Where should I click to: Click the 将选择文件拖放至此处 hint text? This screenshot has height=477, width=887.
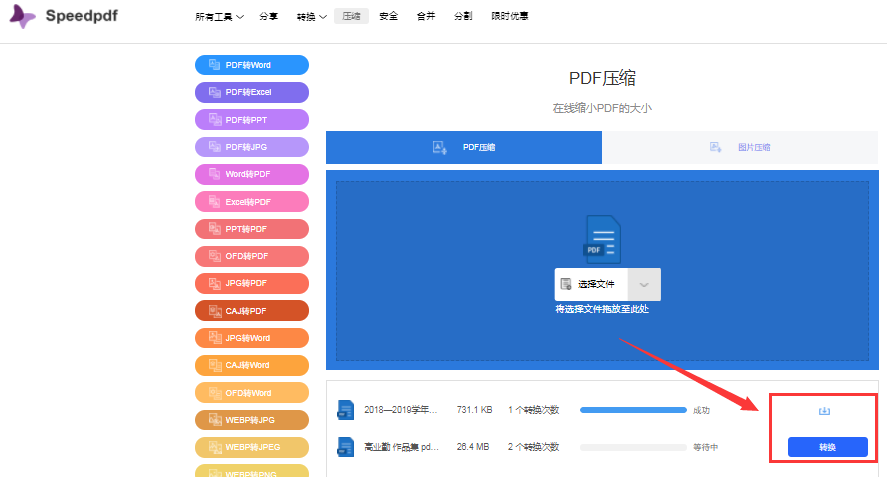[x=602, y=309]
